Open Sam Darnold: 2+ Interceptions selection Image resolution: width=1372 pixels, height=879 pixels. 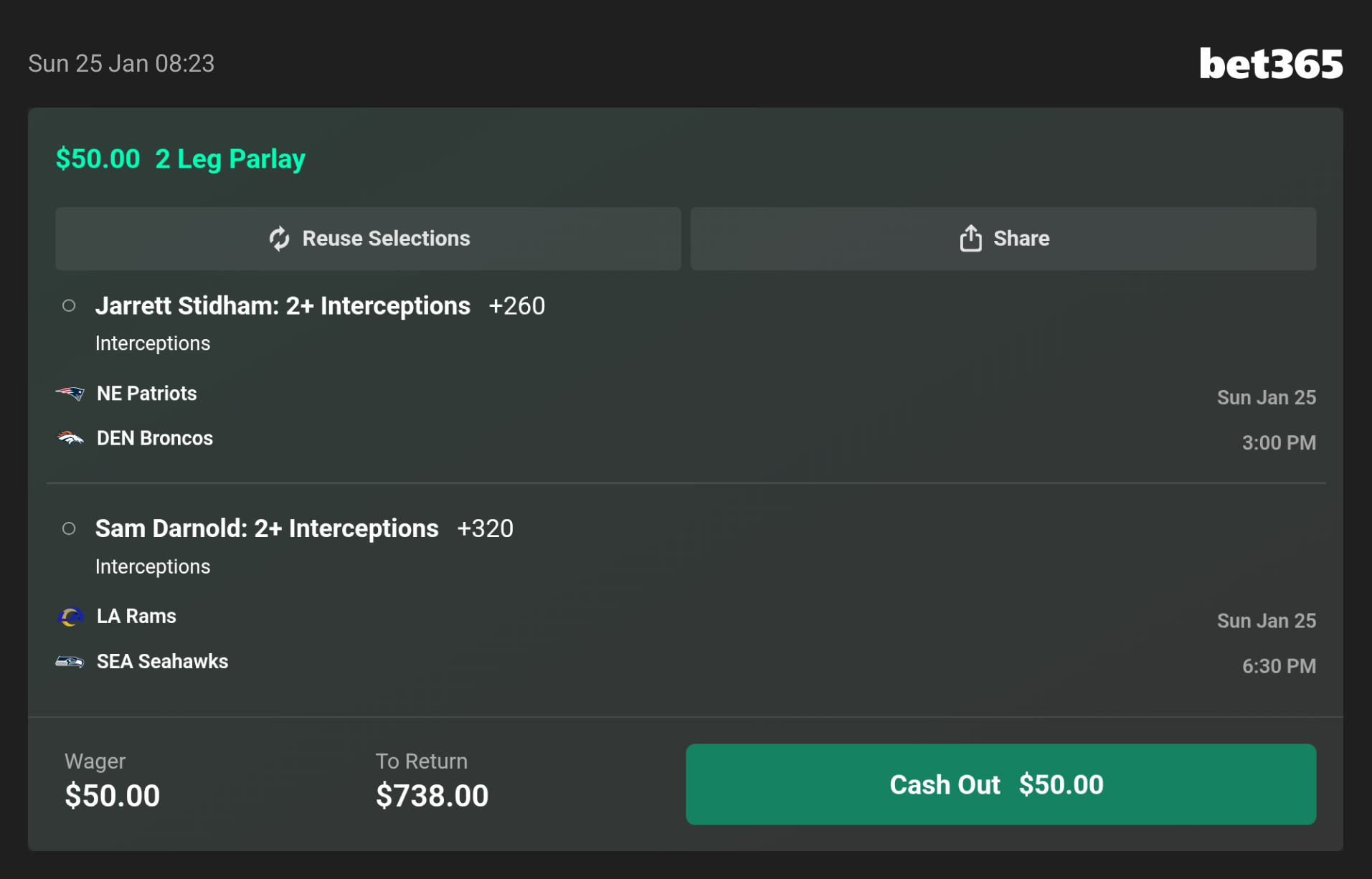[267, 529]
